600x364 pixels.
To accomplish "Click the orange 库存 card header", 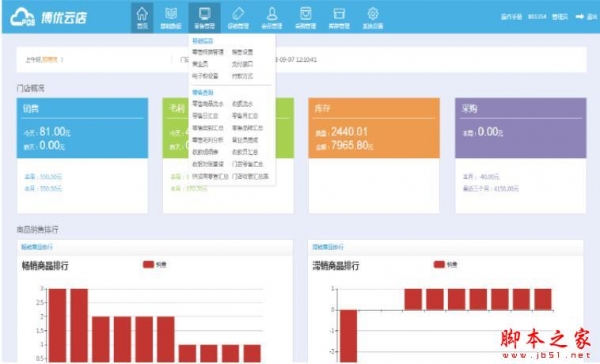I will point(374,109).
